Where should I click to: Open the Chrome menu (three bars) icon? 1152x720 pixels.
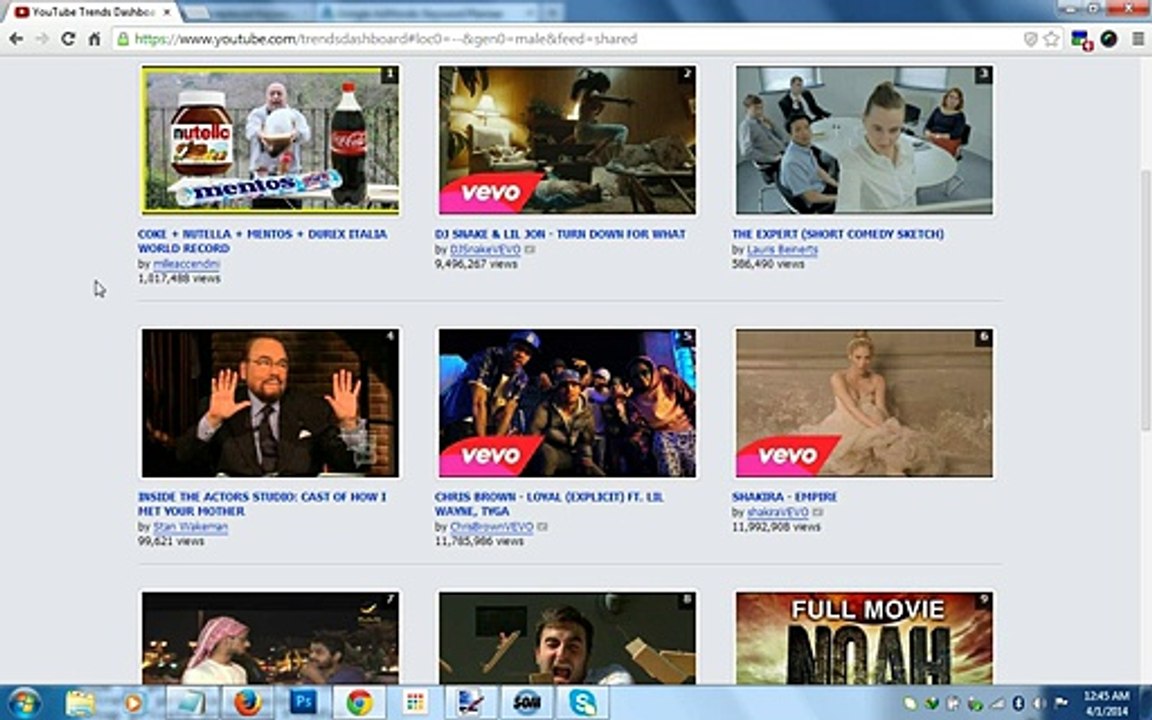(x=1137, y=39)
